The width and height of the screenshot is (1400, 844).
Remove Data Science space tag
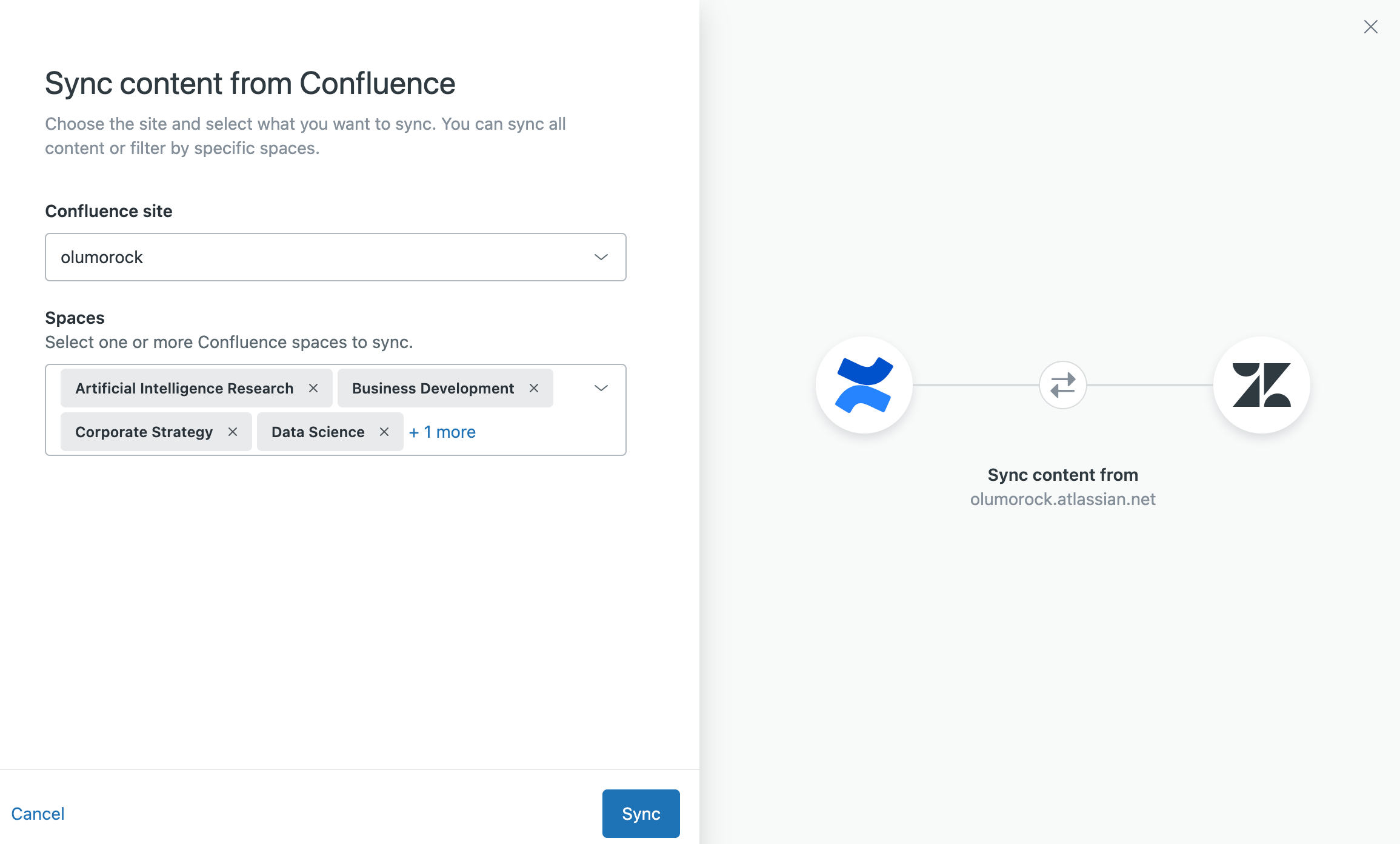coord(384,432)
